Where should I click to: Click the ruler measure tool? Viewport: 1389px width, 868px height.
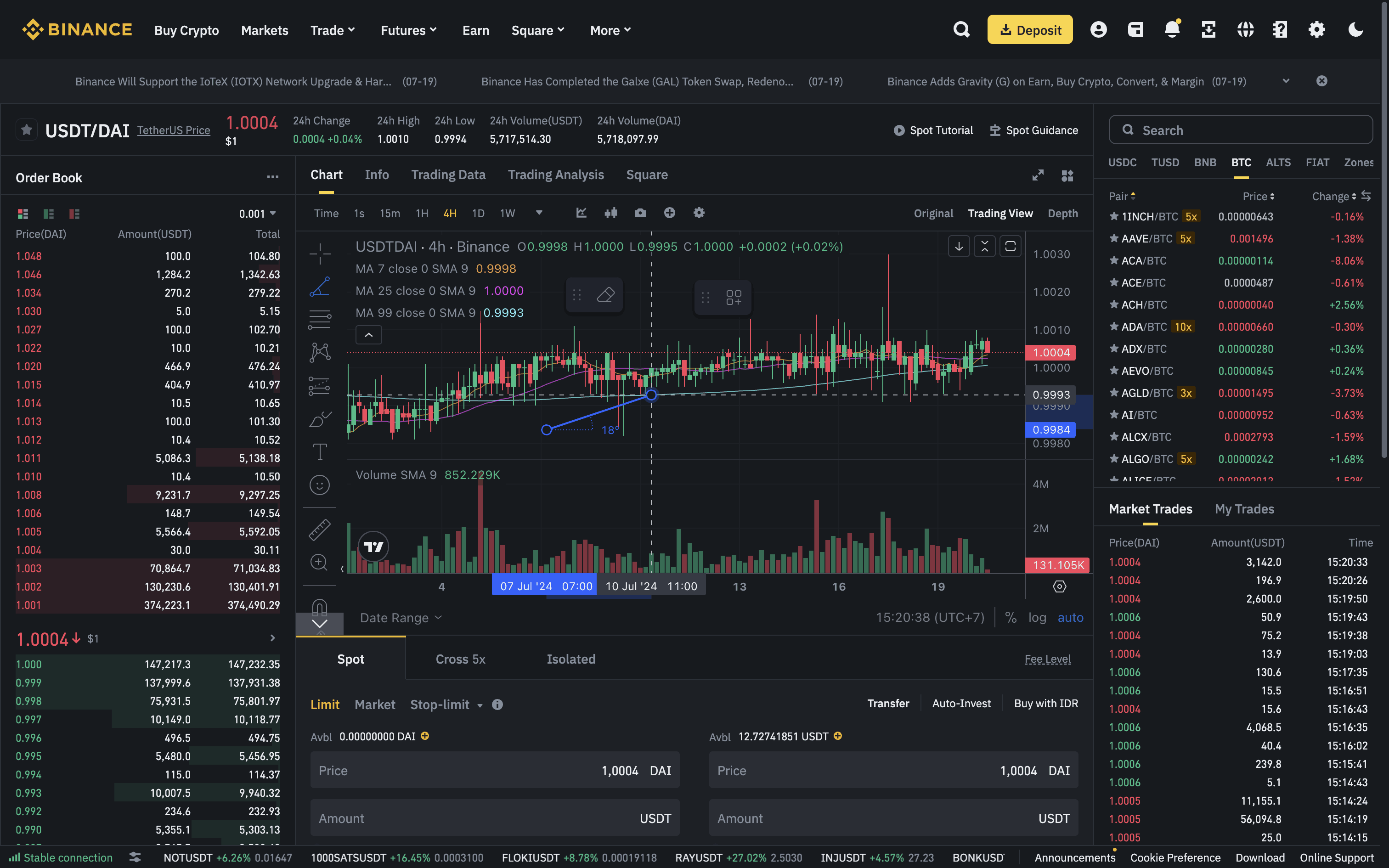point(319,529)
